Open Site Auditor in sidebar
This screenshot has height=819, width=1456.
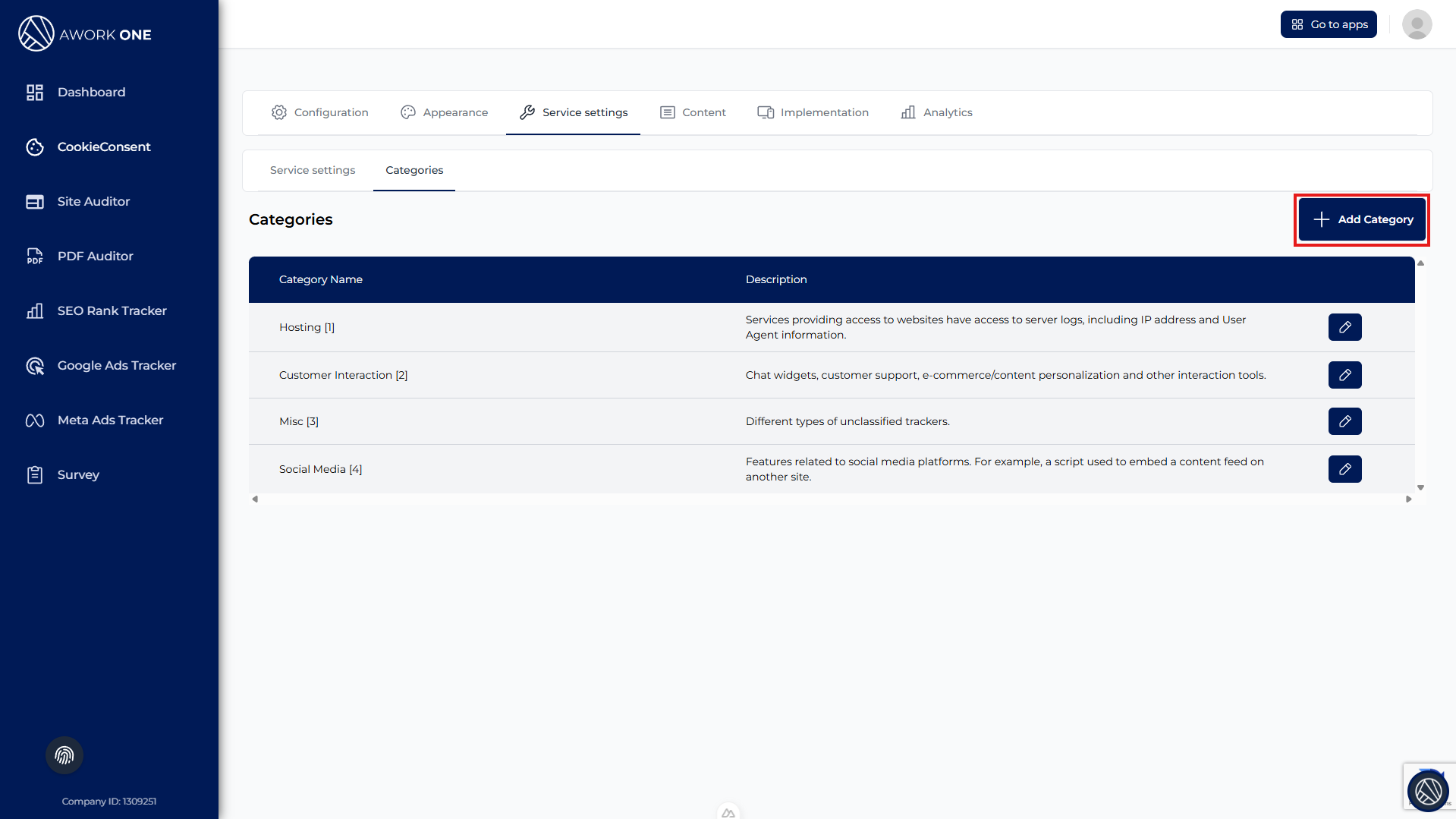point(93,201)
